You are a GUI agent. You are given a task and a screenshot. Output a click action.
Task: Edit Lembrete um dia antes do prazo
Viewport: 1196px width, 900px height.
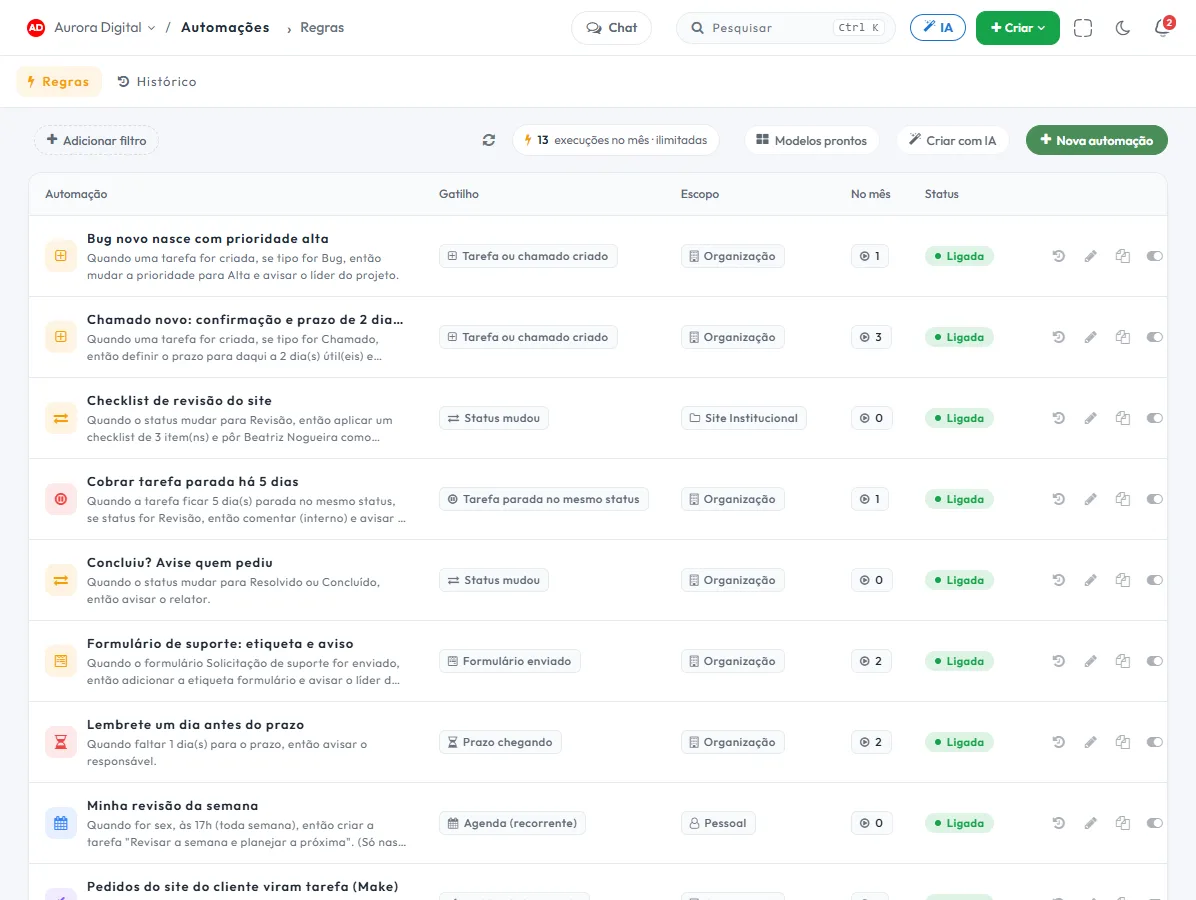(x=1091, y=742)
